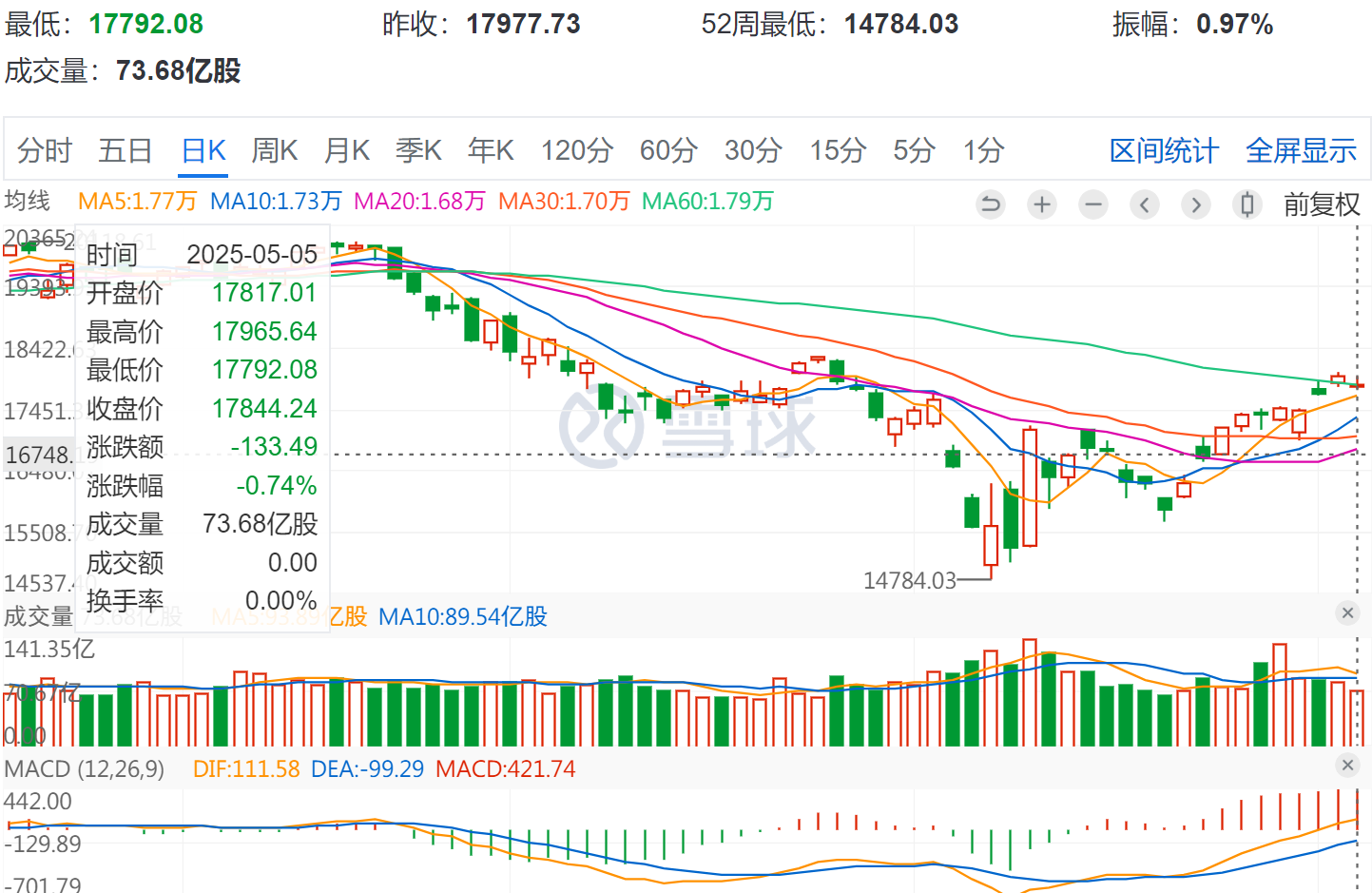The image size is (1372, 893).
Task: Close the volume (成交量) indicator panel
Action: point(1347,613)
